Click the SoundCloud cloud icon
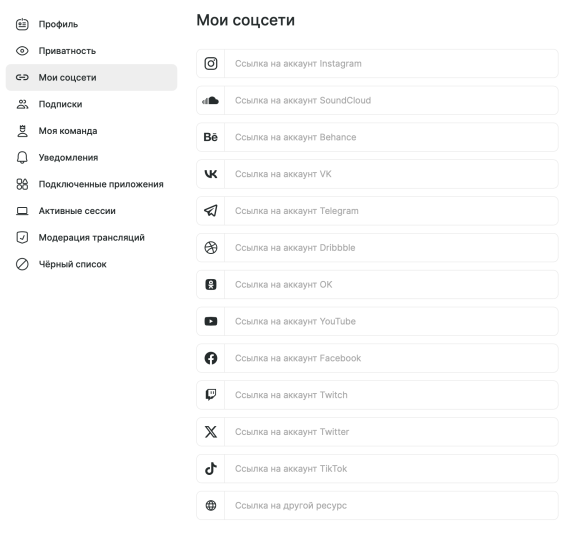This screenshot has width=575, height=541. click(x=210, y=100)
